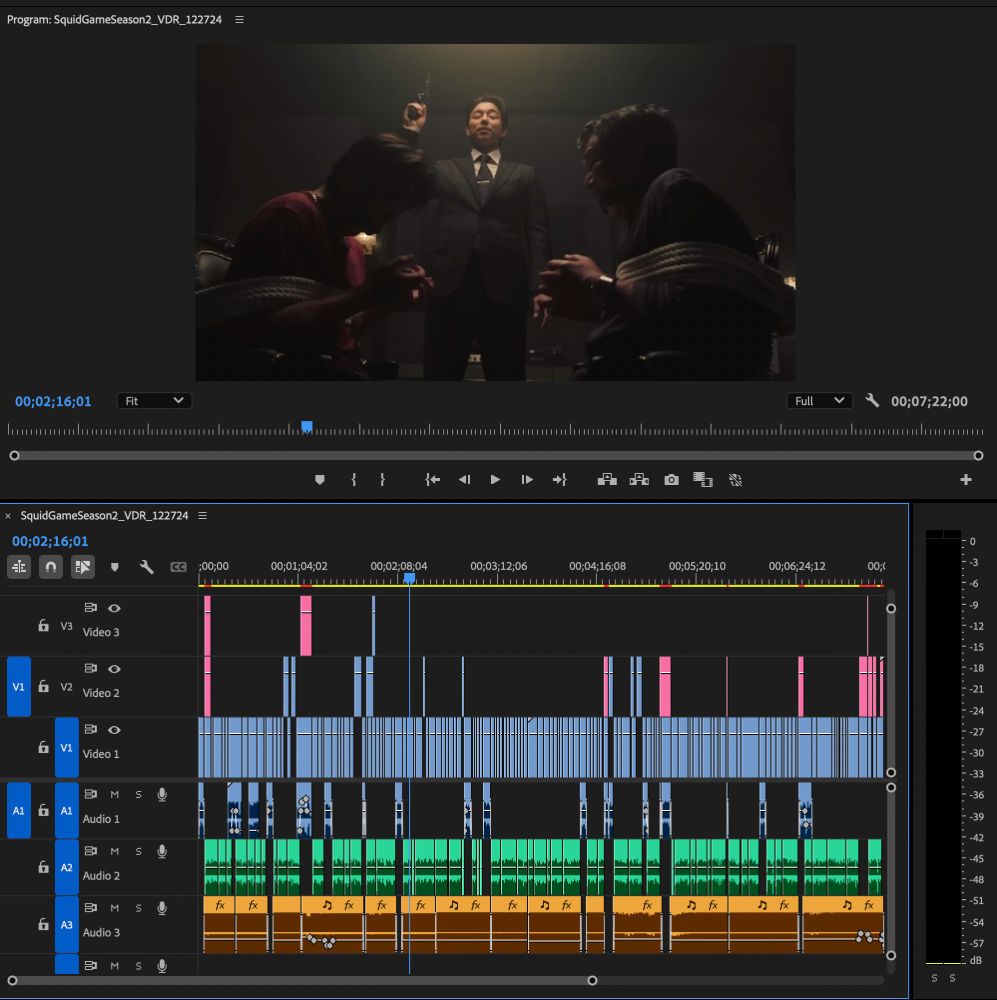
Task: Open the Fit zoom level dropdown
Action: (x=154, y=401)
